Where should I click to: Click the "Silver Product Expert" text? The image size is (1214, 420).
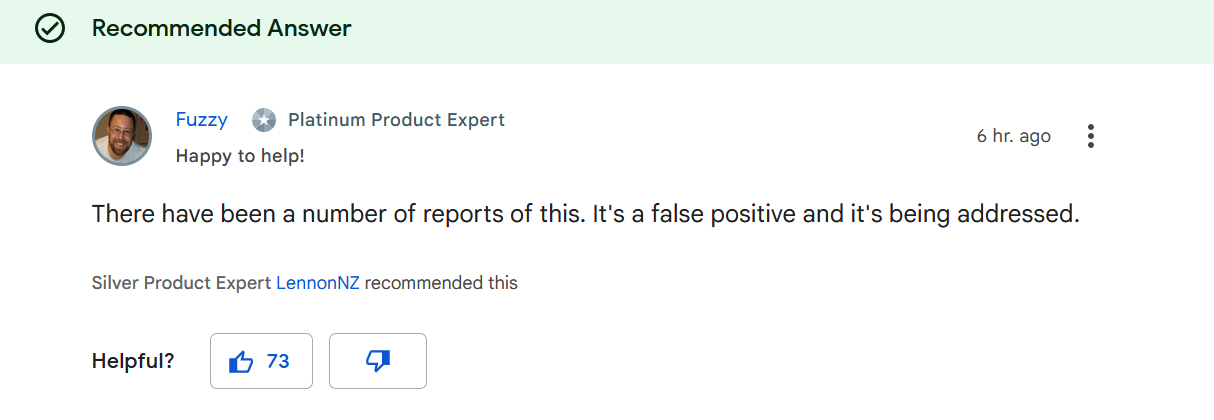tap(181, 283)
